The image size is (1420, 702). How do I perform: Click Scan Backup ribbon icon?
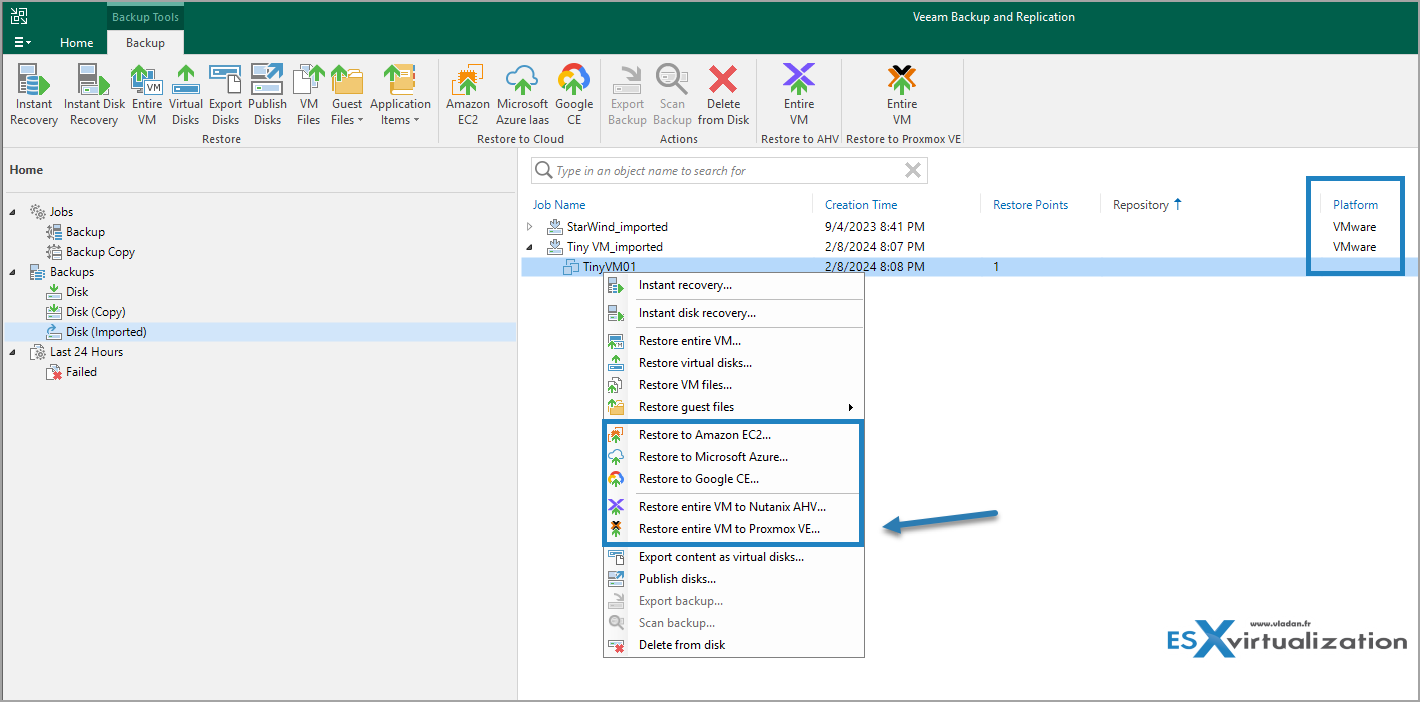coord(672,95)
